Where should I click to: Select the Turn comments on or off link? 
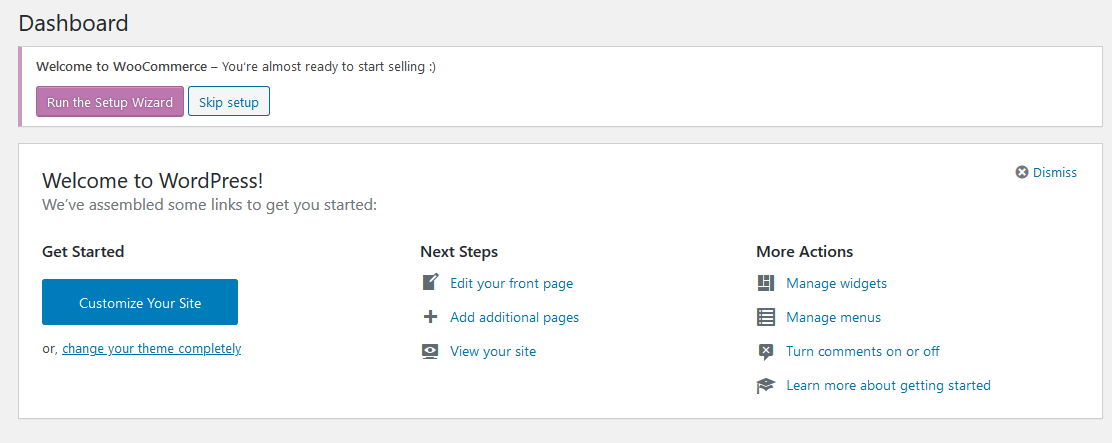[x=862, y=352]
